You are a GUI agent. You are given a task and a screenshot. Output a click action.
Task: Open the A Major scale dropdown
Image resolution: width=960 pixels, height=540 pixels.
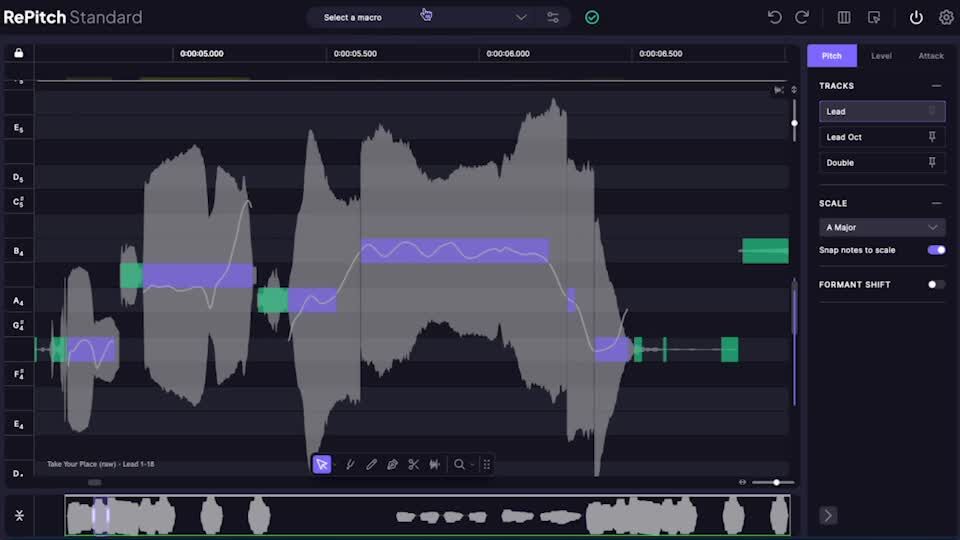[x=881, y=227]
